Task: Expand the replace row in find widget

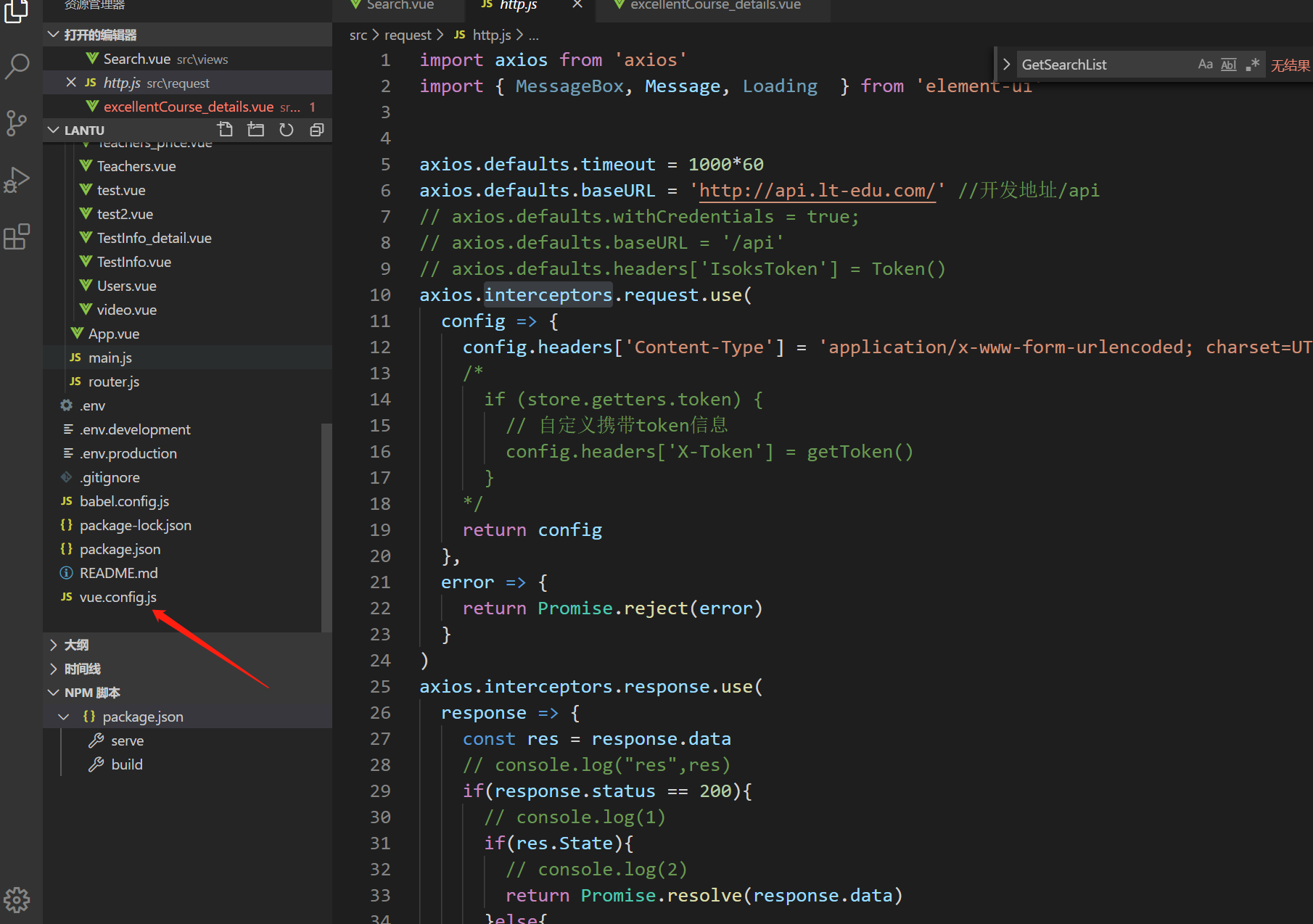Action: click(x=1006, y=65)
